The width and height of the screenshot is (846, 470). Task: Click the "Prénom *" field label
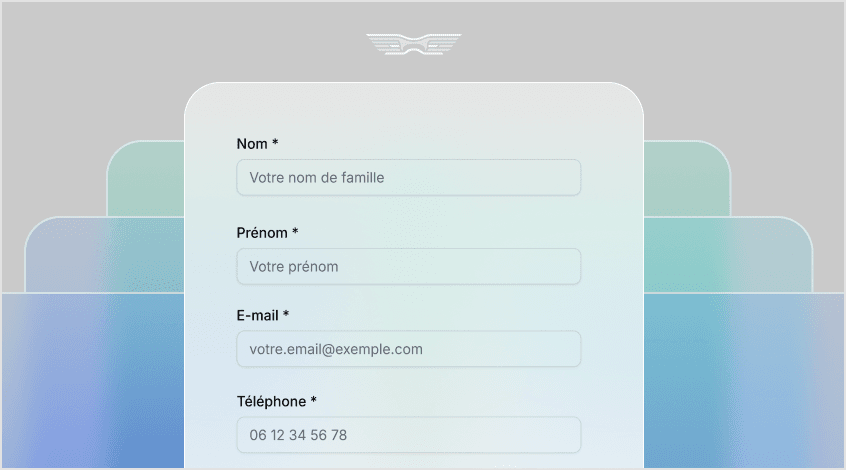pos(267,233)
